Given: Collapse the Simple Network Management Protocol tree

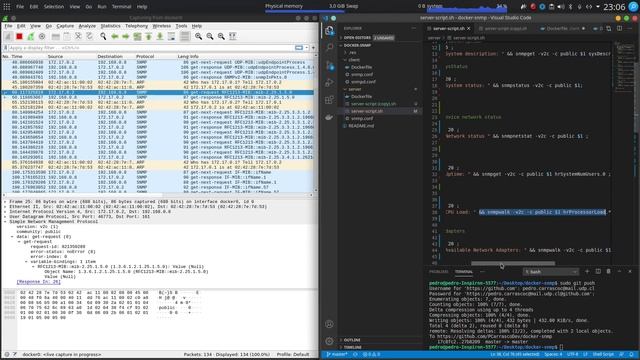Looking at the screenshot, I should pyautogui.click(x=5, y=222).
